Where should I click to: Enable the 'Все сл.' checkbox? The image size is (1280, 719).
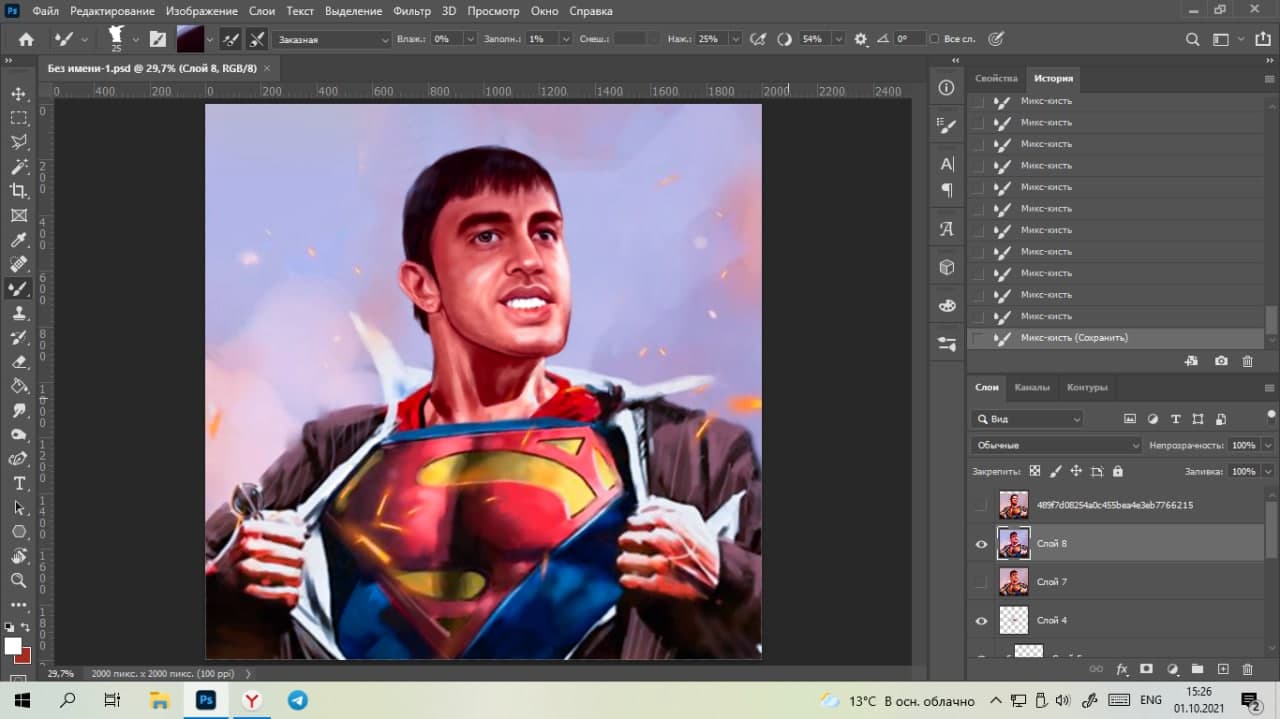coord(934,39)
